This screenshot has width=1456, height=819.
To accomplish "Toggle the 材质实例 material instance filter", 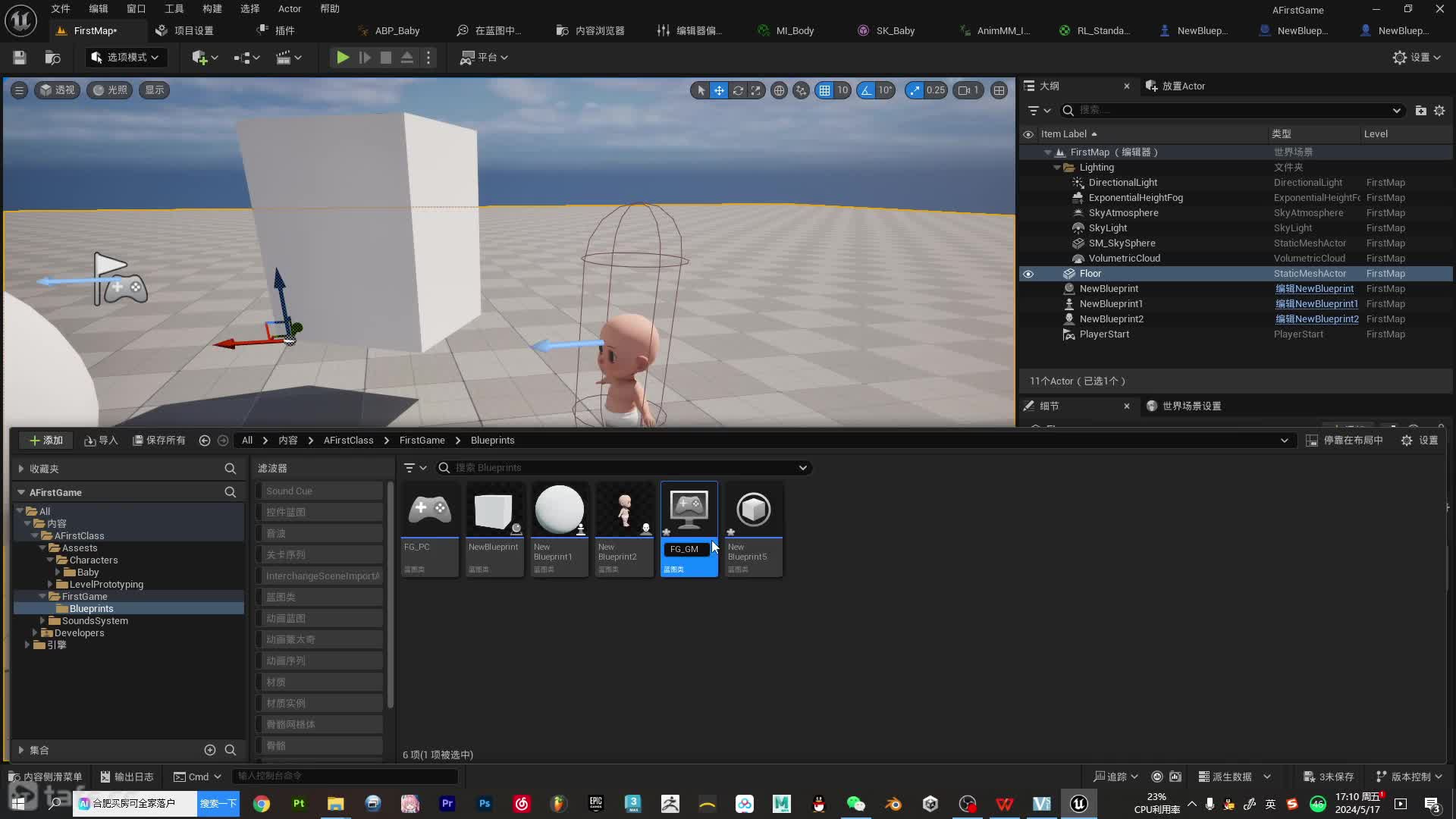I will click(319, 704).
